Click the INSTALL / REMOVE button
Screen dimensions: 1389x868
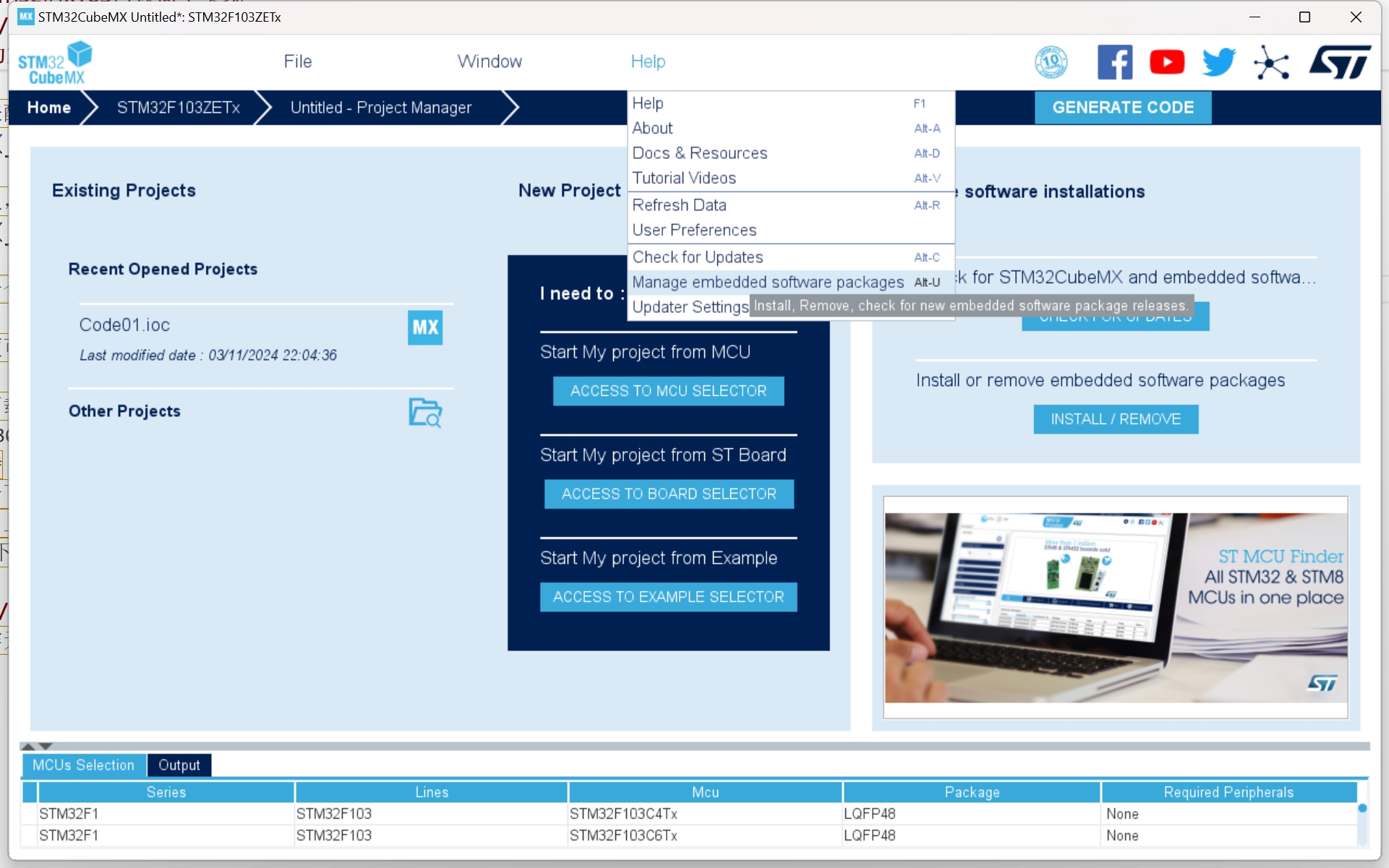click(x=1115, y=419)
